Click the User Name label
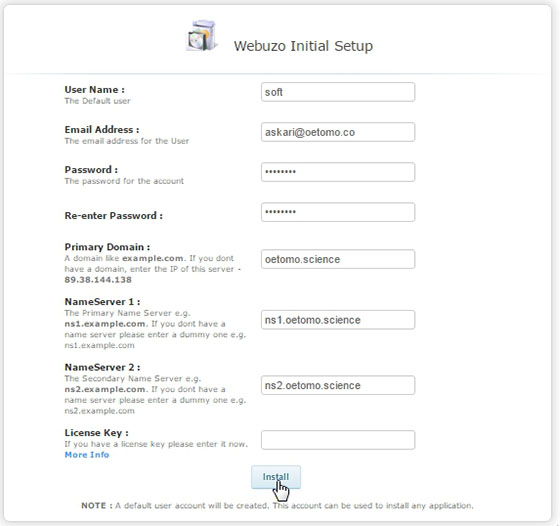The height and width of the screenshot is (526, 560). (95, 89)
